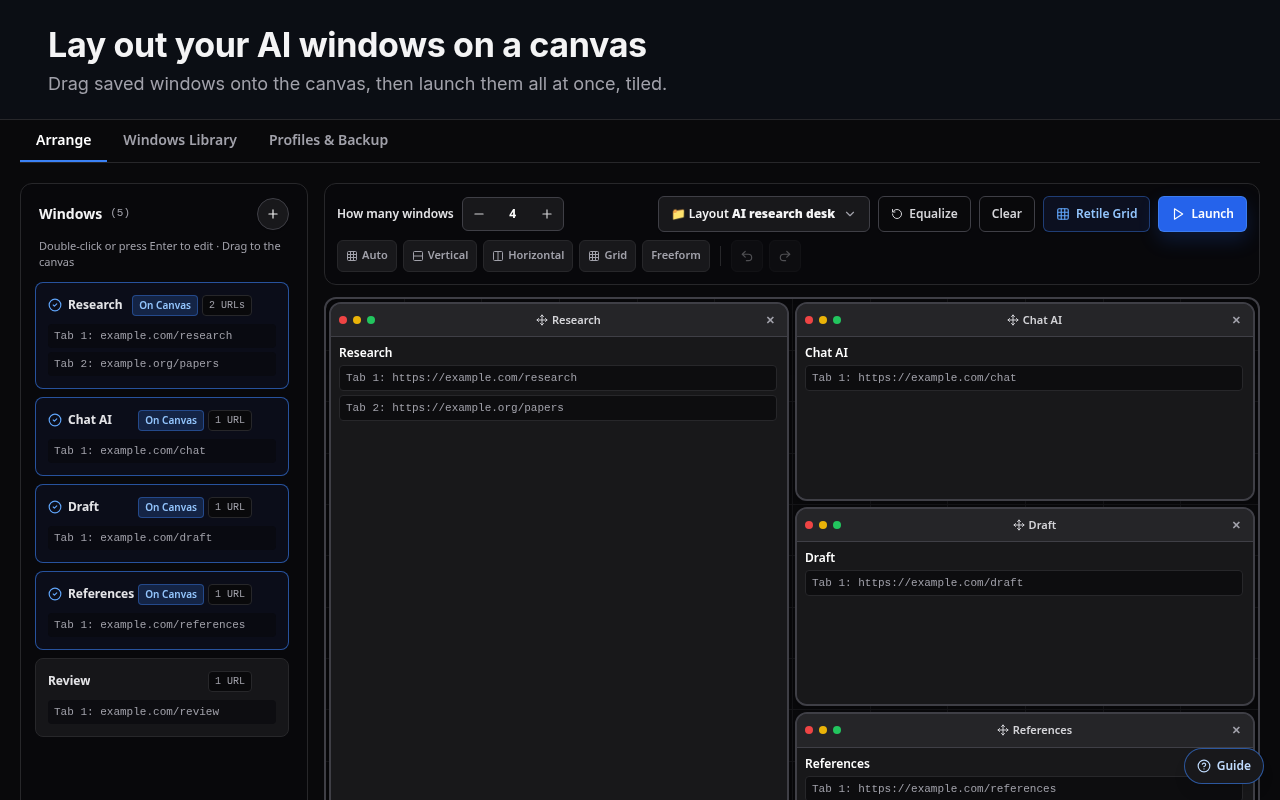Click the check icon on Research sidebar card

tap(55, 305)
